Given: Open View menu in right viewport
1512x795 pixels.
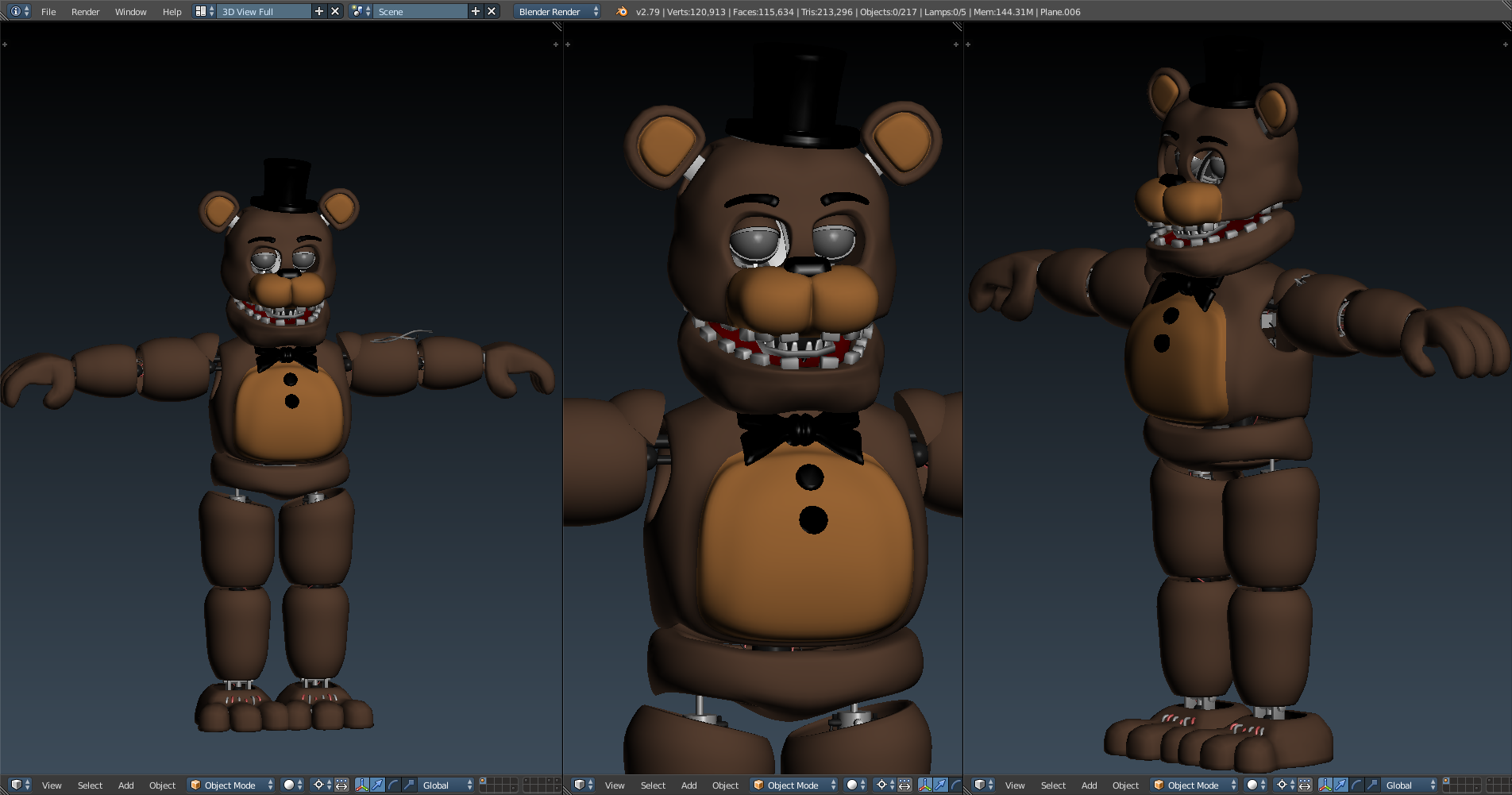Looking at the screenshot, I should pyautogui.click(x=1015, y=785).
